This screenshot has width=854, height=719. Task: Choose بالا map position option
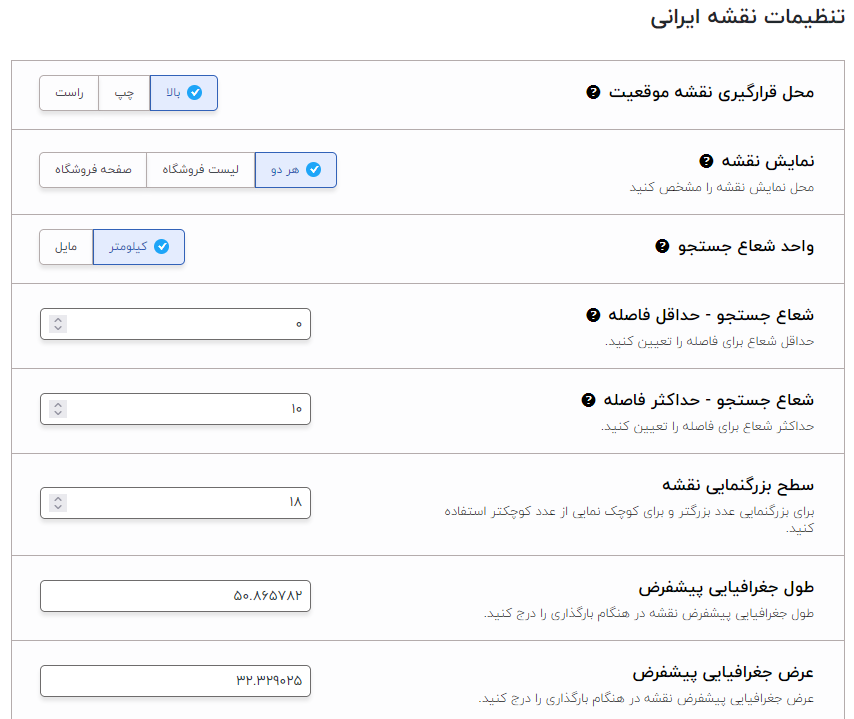point(184,93)
